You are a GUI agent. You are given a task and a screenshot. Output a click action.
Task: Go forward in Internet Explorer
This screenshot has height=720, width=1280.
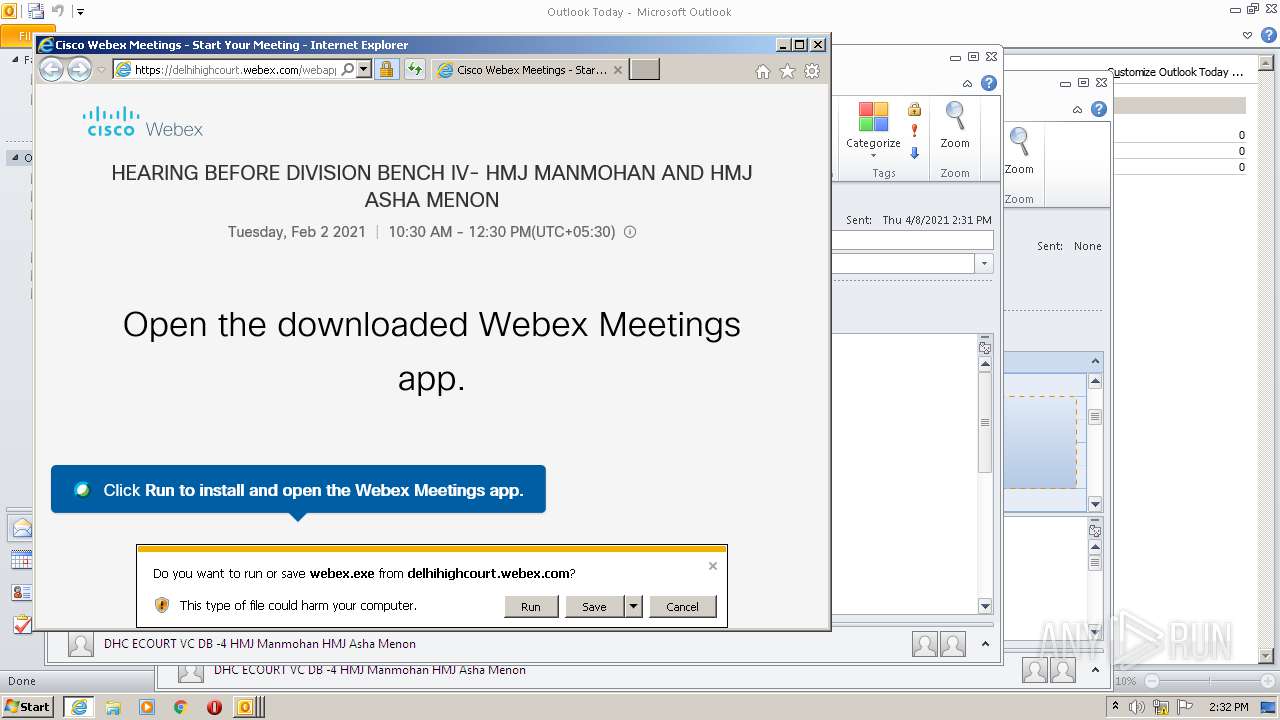pyautogui.click(x=79, y=70)
